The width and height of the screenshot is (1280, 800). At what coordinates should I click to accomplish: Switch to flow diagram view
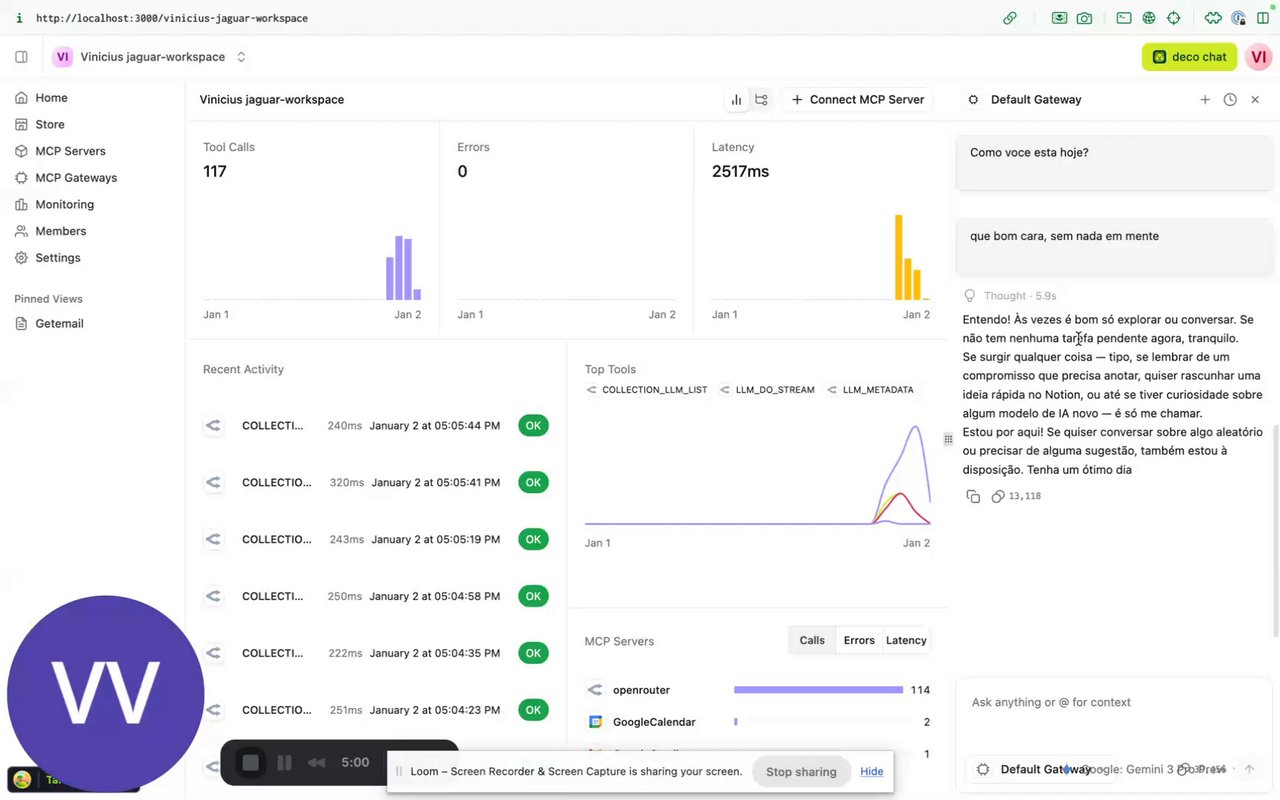click(762, 100)
